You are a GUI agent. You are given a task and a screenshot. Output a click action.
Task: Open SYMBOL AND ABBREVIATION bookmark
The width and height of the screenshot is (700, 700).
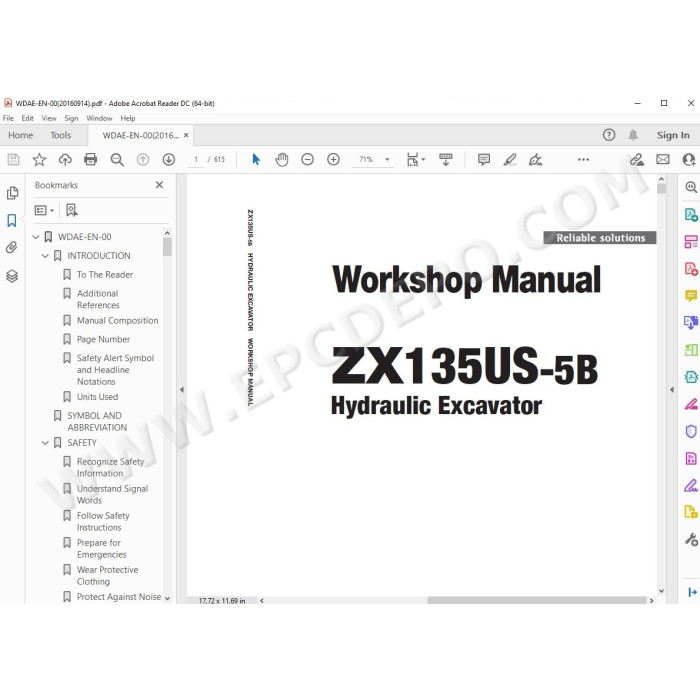(97, 421)
